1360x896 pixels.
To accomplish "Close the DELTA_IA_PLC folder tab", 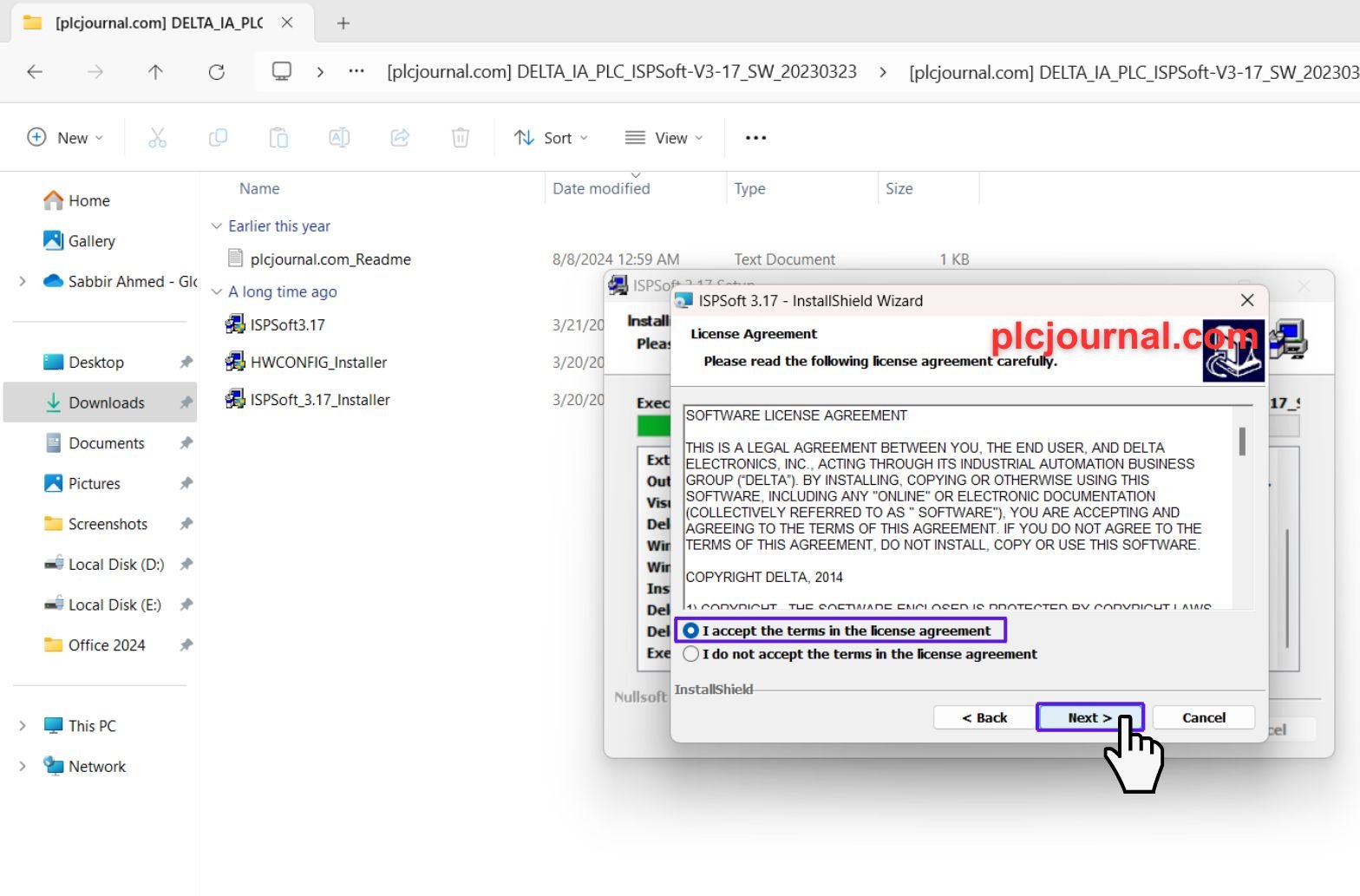I will pos(287,23).
